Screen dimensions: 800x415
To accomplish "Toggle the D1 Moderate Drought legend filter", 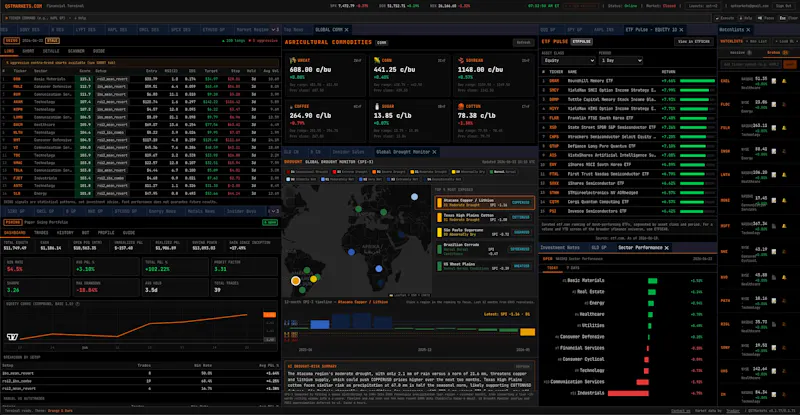I will pyautogui.click(x=429, y=172).
